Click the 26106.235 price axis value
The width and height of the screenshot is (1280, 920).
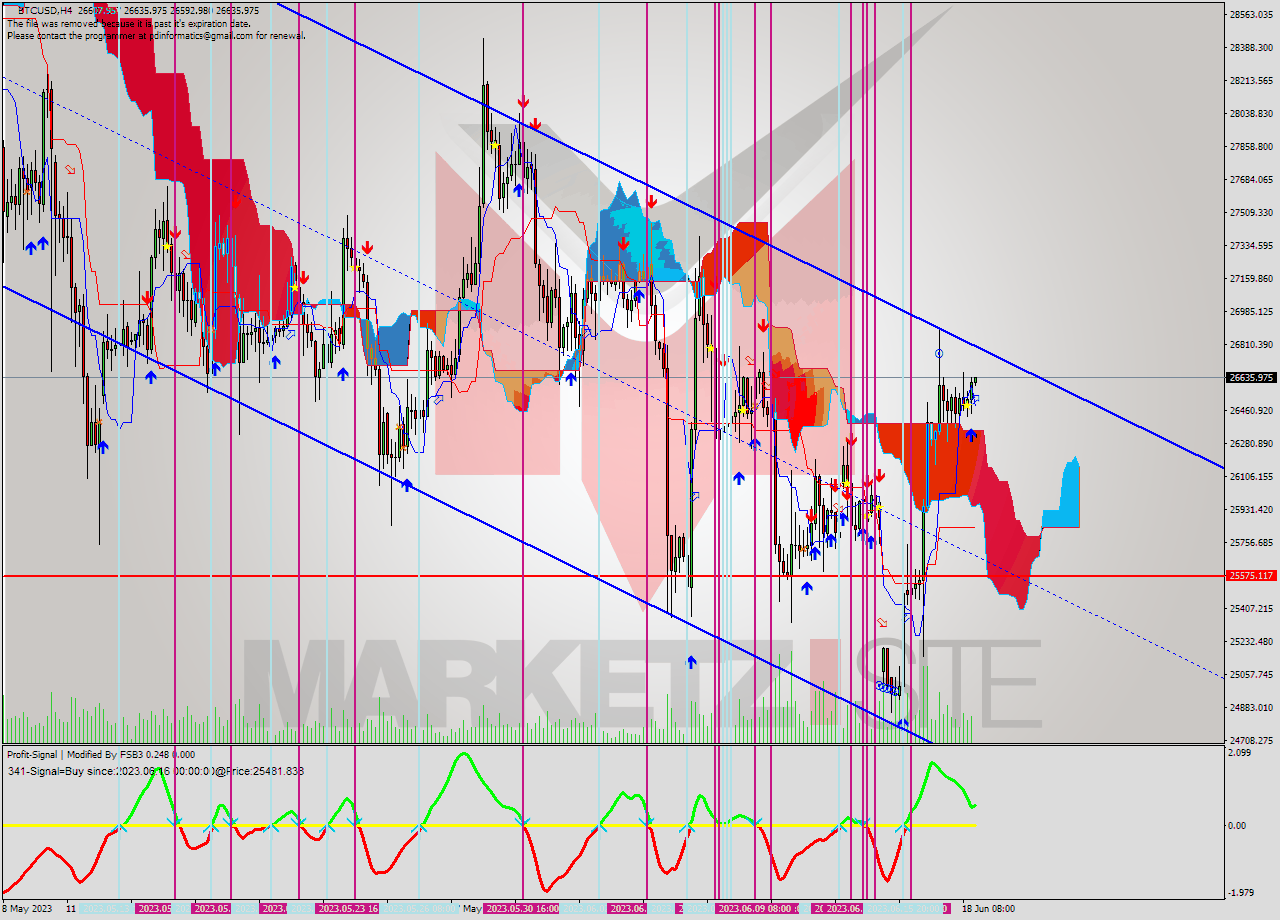(x=1251, y=476)
